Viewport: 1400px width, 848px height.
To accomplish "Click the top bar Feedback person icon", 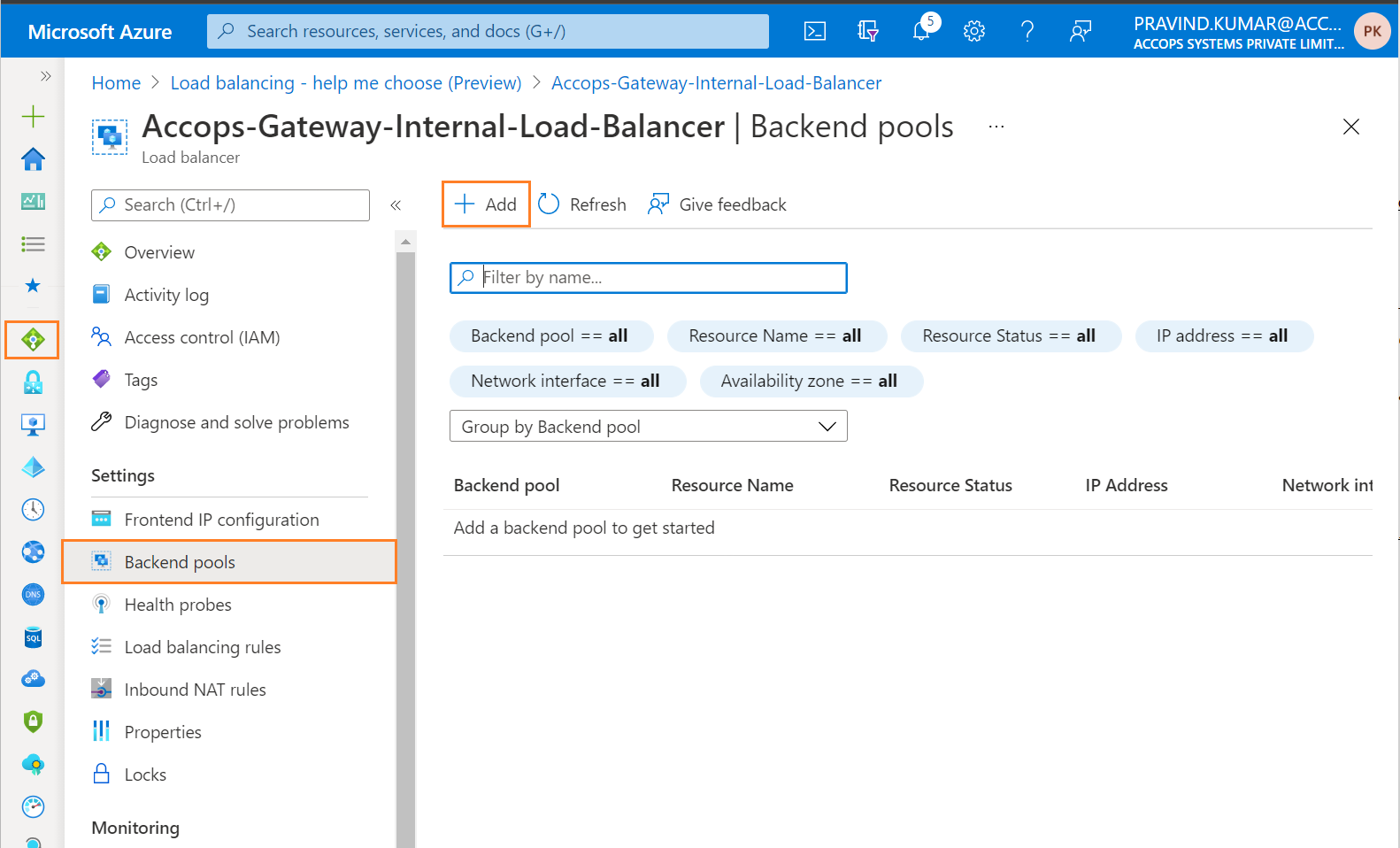I will (1081, 31).
